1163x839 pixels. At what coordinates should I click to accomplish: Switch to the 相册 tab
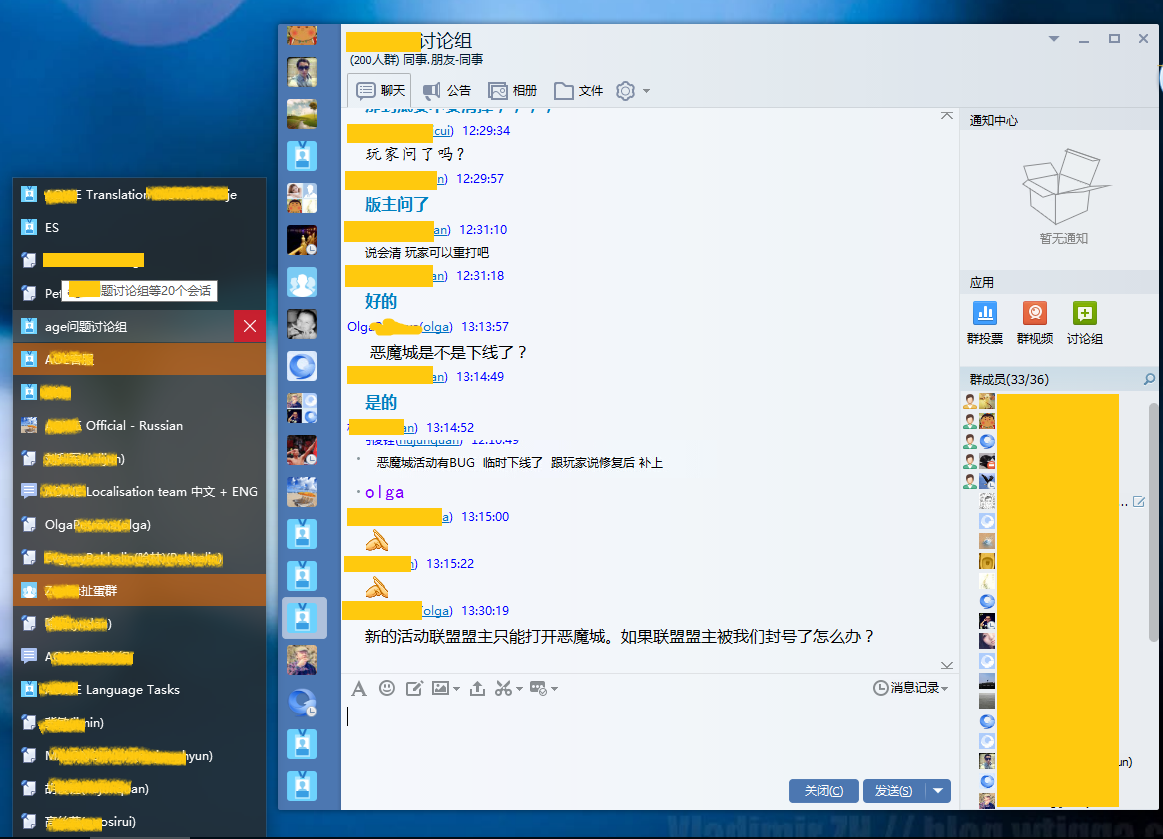[x=513, y=91]
